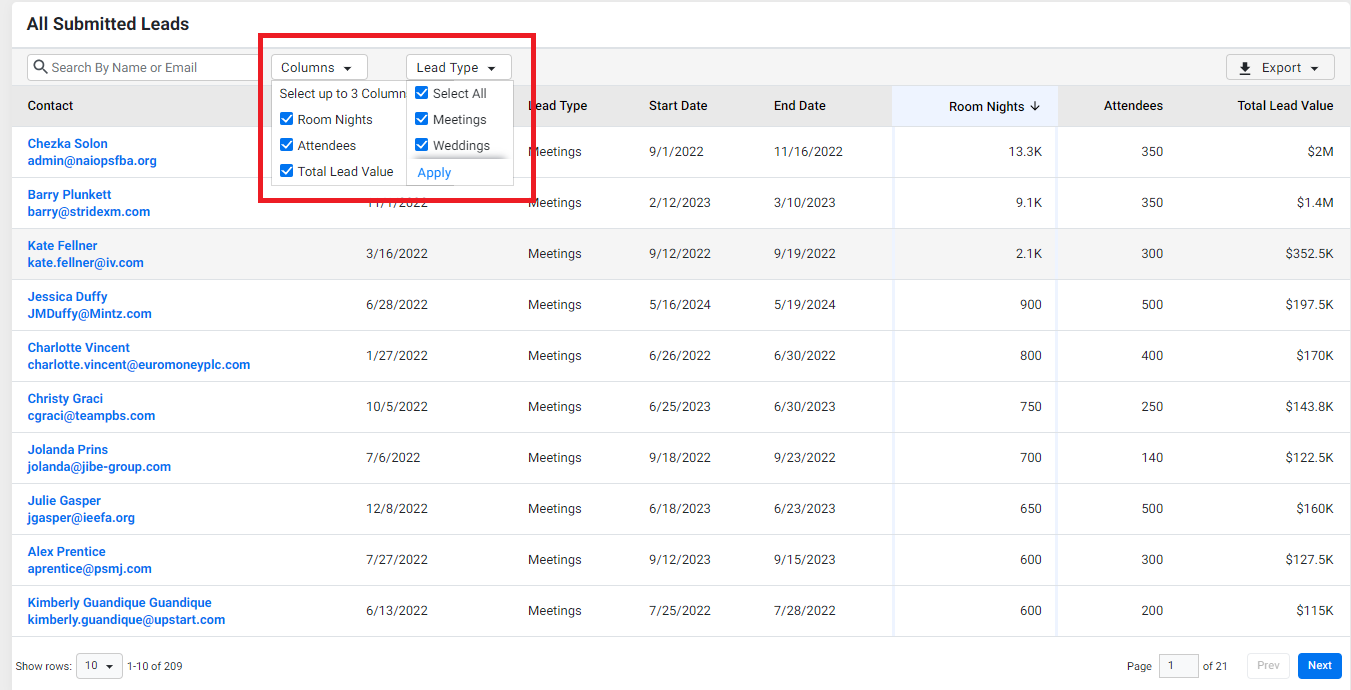Image resolution: width=1351 pixels, height=690 pixels.
Task: Click email jgasper@ieefa.org
Action: (82, 518)
